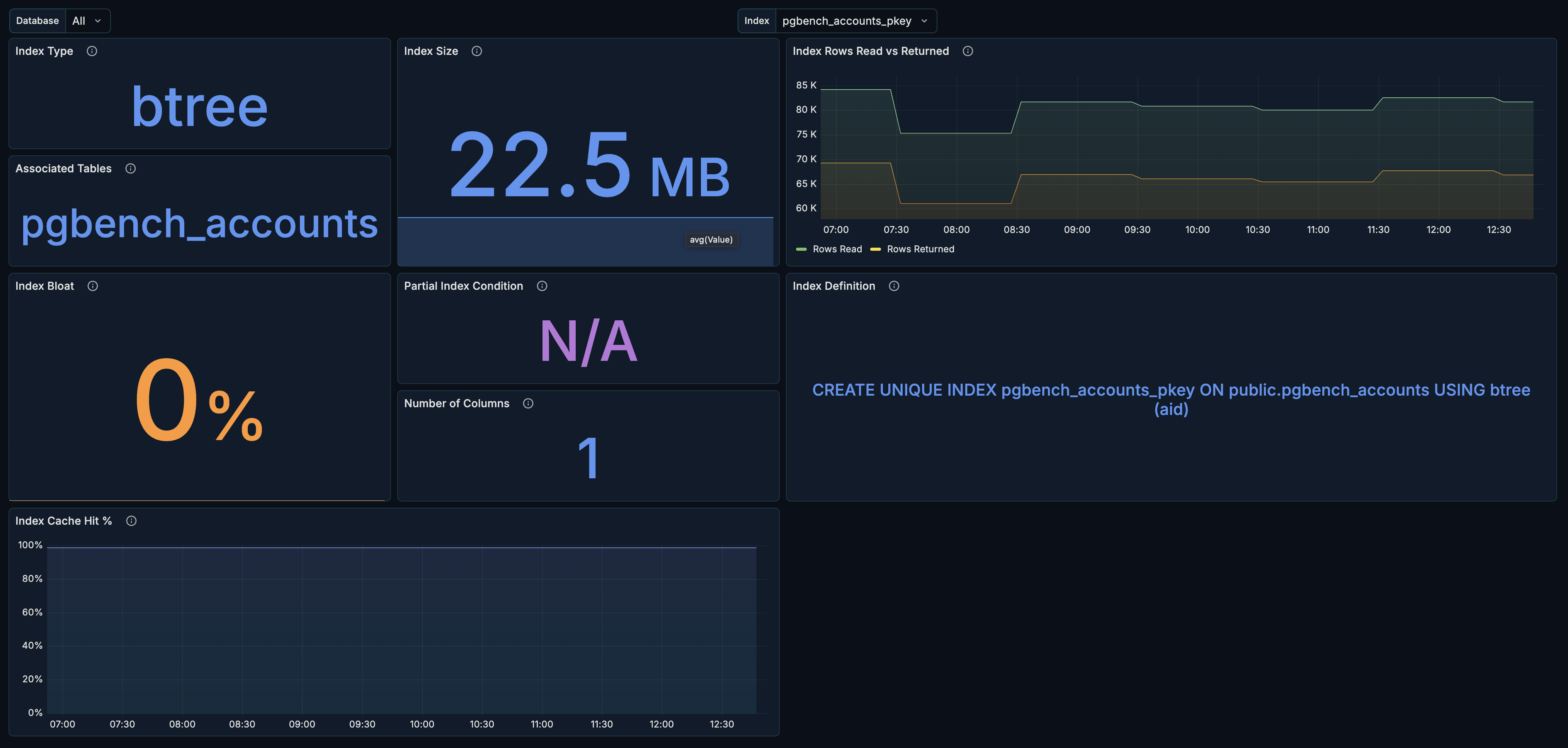The image size is (1568, 748).
Task: Click the info icon on Index Cache Hit % panel
Action: (131, 521)
